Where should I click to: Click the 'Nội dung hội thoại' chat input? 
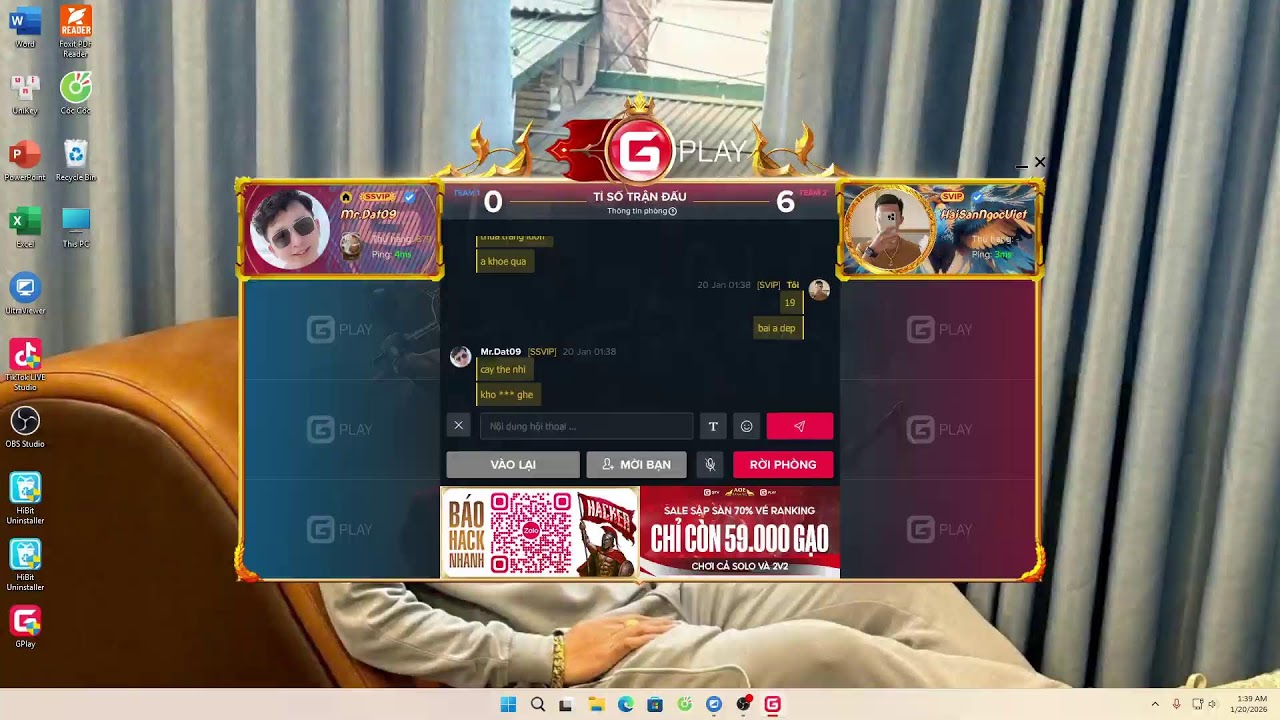coord(586,426)
